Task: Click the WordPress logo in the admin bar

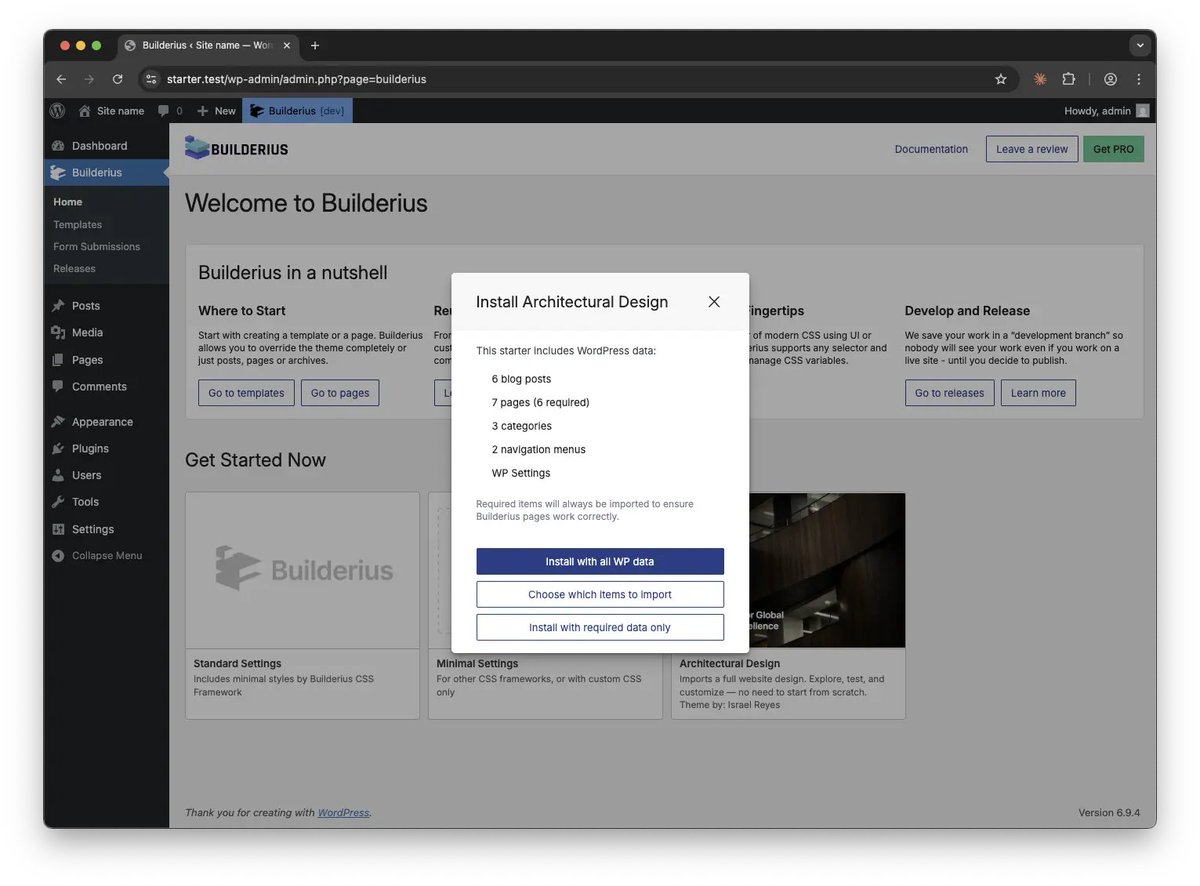Action: click(x=57, y=110)
